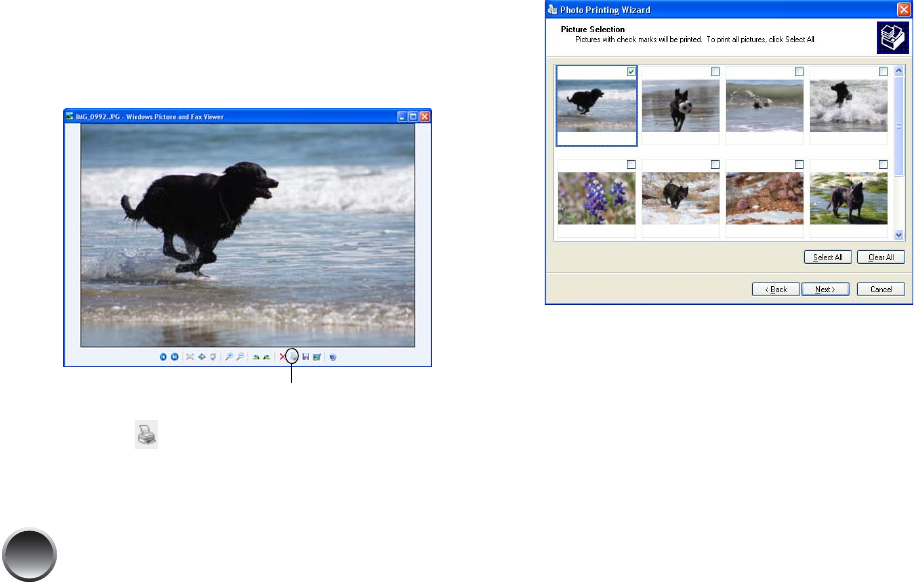
Task: Go to next image in viewer
Action: (174, 356)
